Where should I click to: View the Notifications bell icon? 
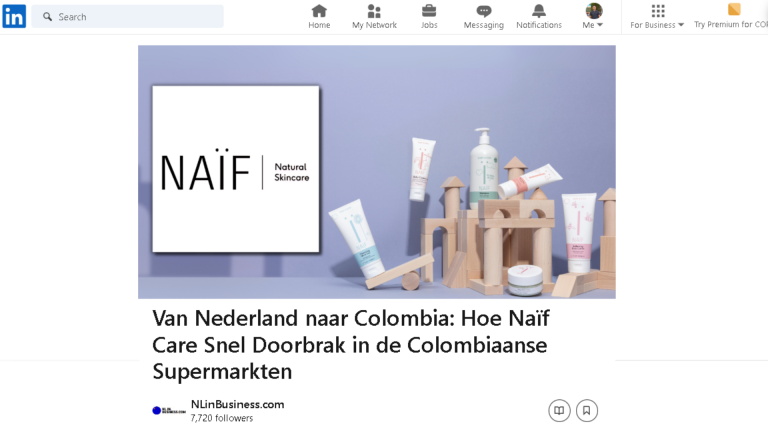coord(539,11)
